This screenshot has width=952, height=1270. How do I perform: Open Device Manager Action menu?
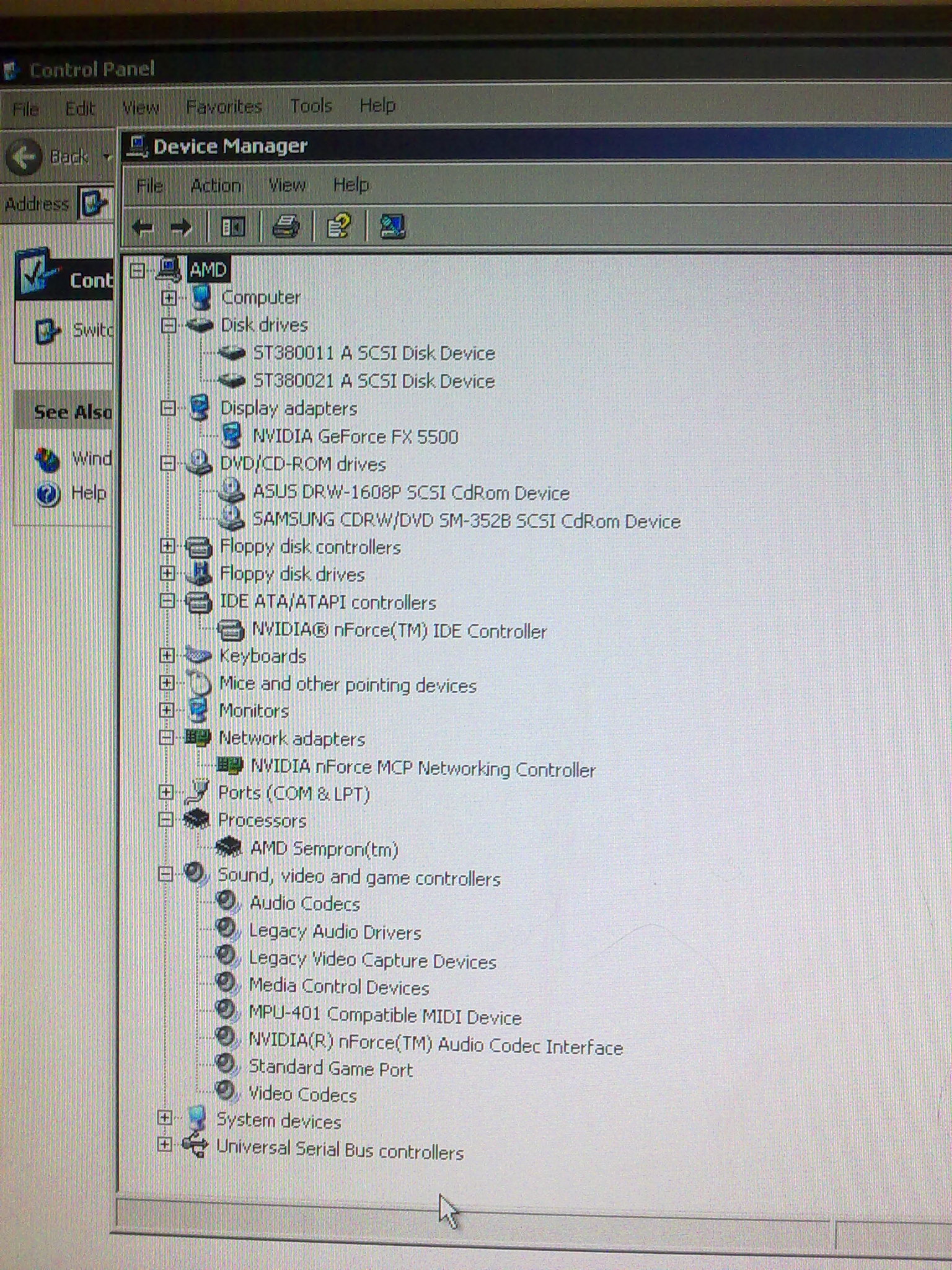(216, 185)
